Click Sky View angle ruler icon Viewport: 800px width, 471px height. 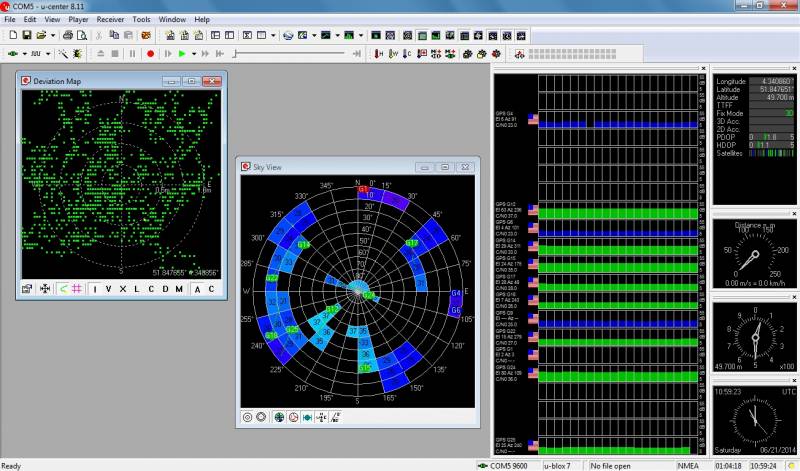click(x=335, y=417)
